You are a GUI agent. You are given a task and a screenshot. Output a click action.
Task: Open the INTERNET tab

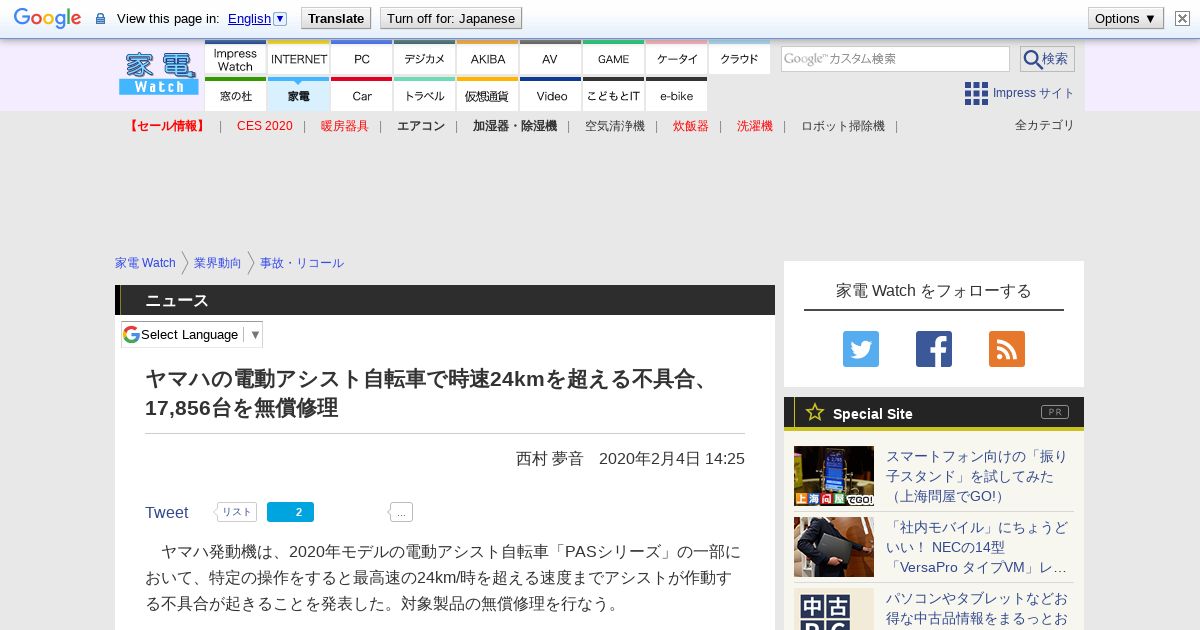tap(299, 59)
